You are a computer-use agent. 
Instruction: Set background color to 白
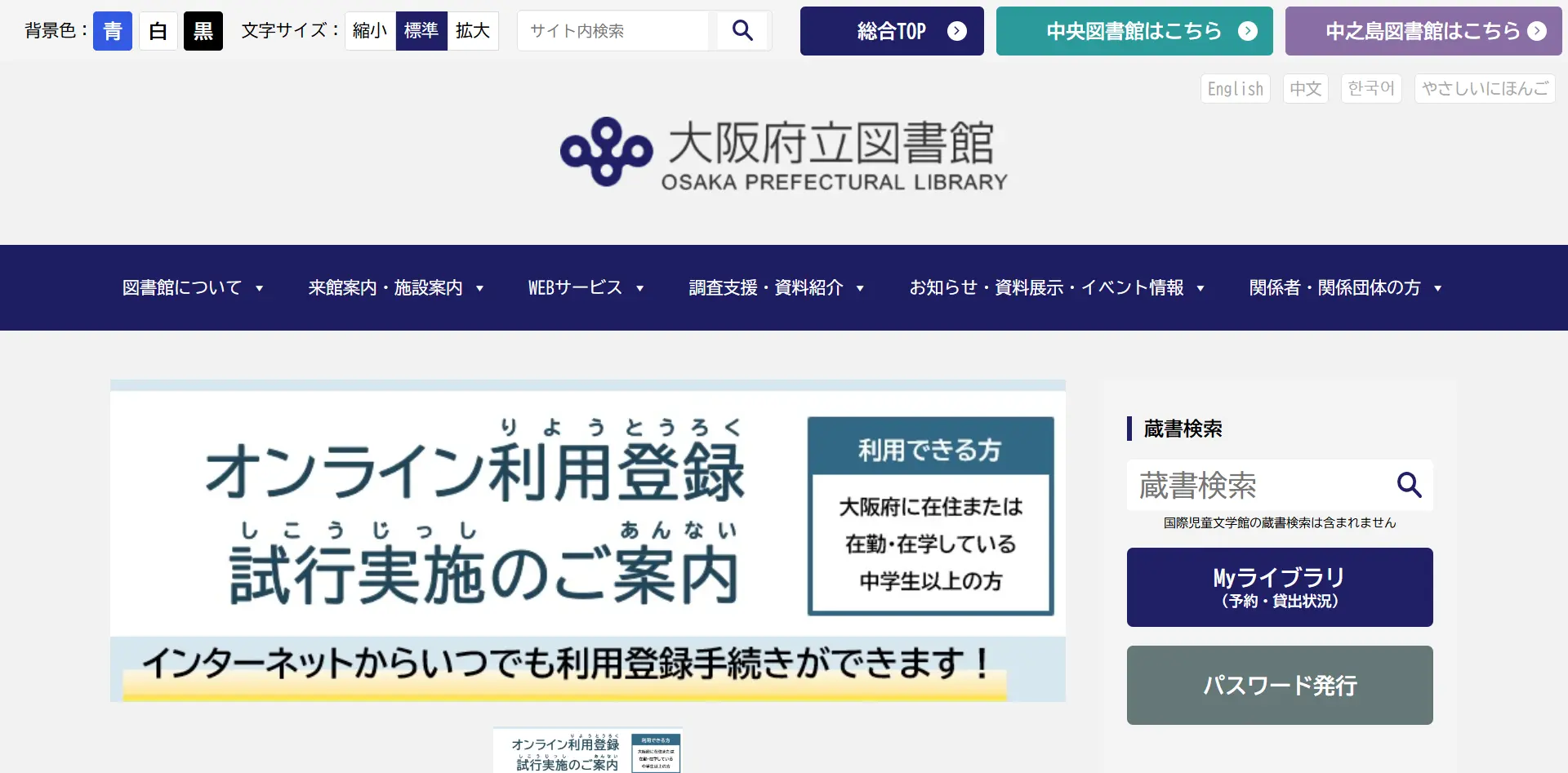158,30
